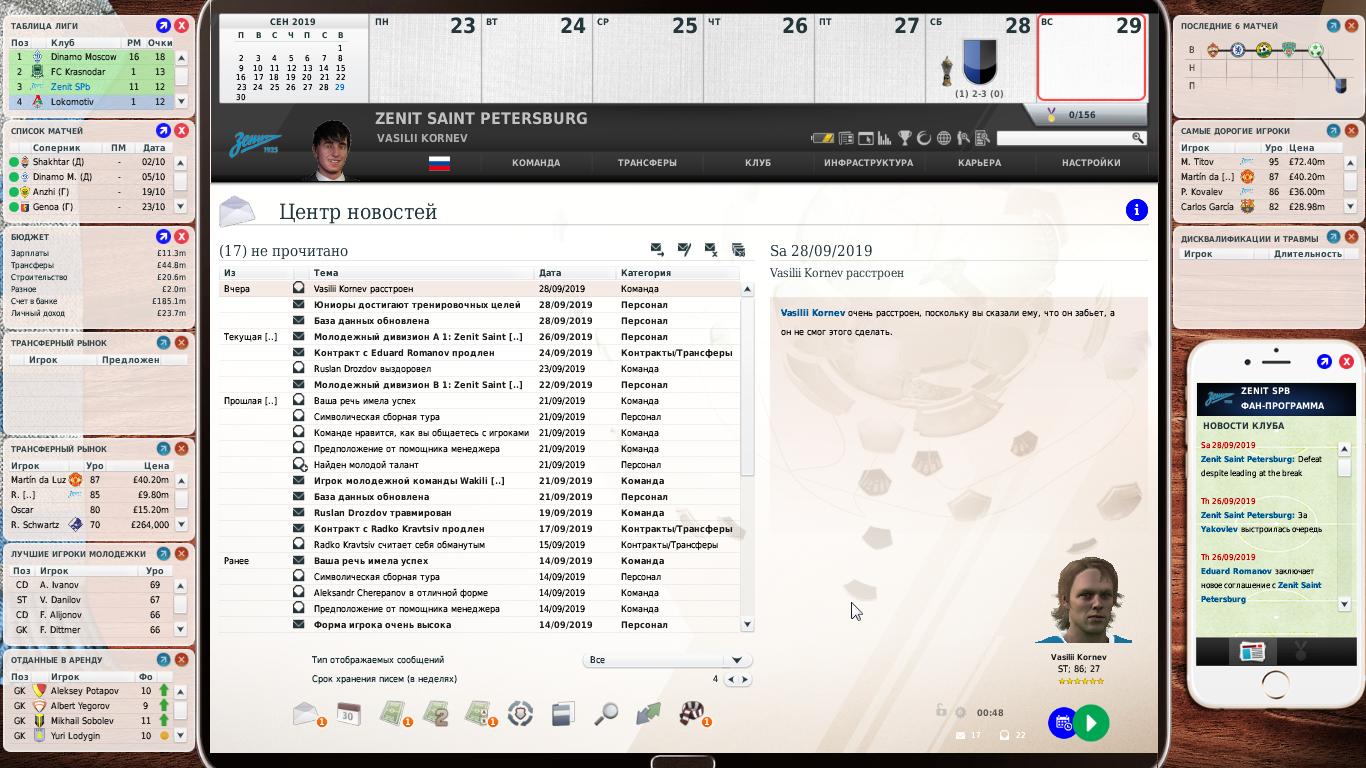Viewport: 1366px width, 768px height.
Task: Click the Eduard Romanov link in phone news
Action: click(x=1237, y=571)
